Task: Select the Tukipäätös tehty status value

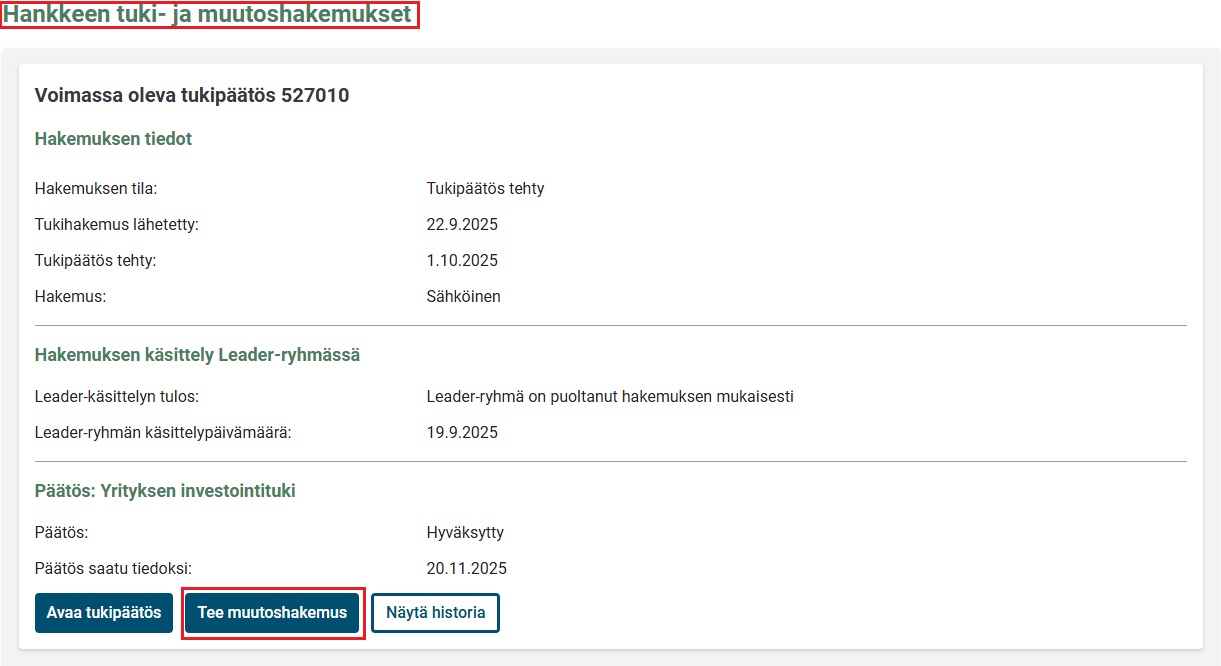Action: click(x=484, y=188)
